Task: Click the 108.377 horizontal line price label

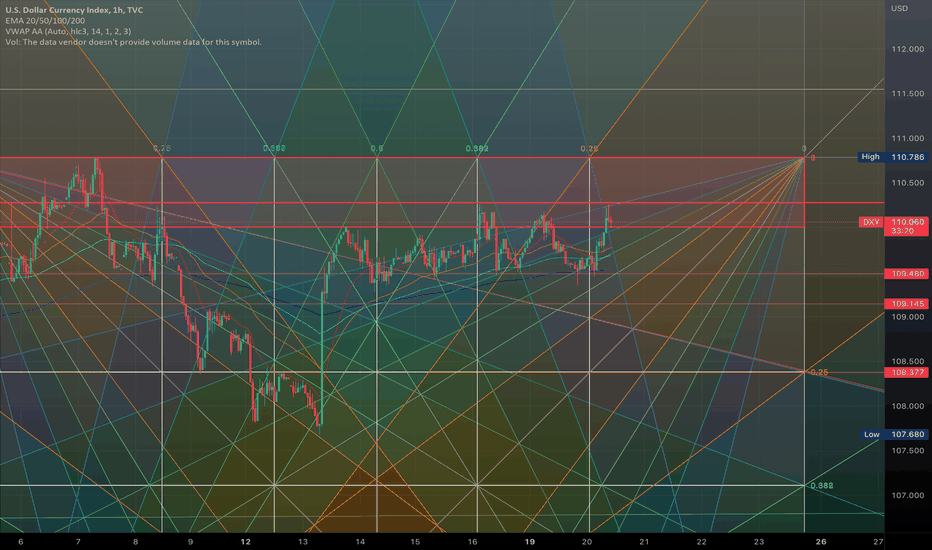Action: coord(906,372)
